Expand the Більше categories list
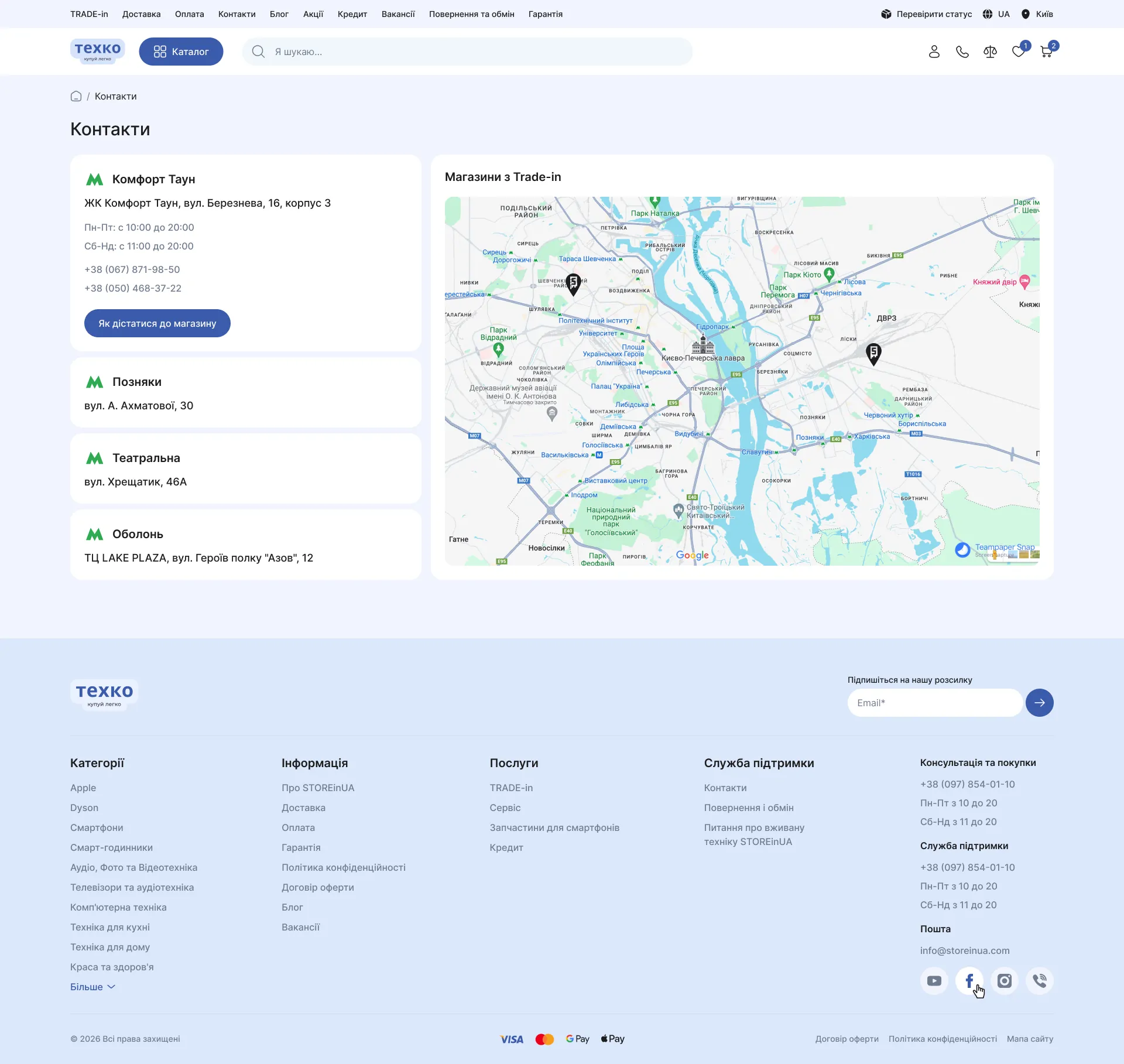 [x=92, y=987]
